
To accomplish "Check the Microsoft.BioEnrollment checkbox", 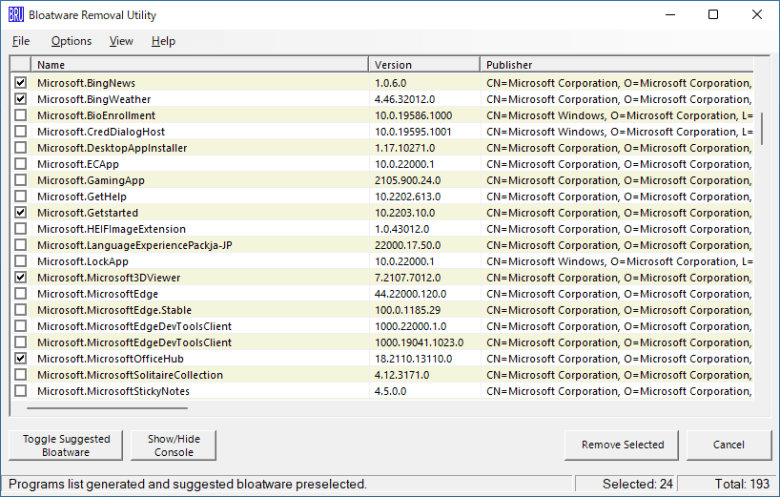I will pyautogui.click(x=20, y=115).
